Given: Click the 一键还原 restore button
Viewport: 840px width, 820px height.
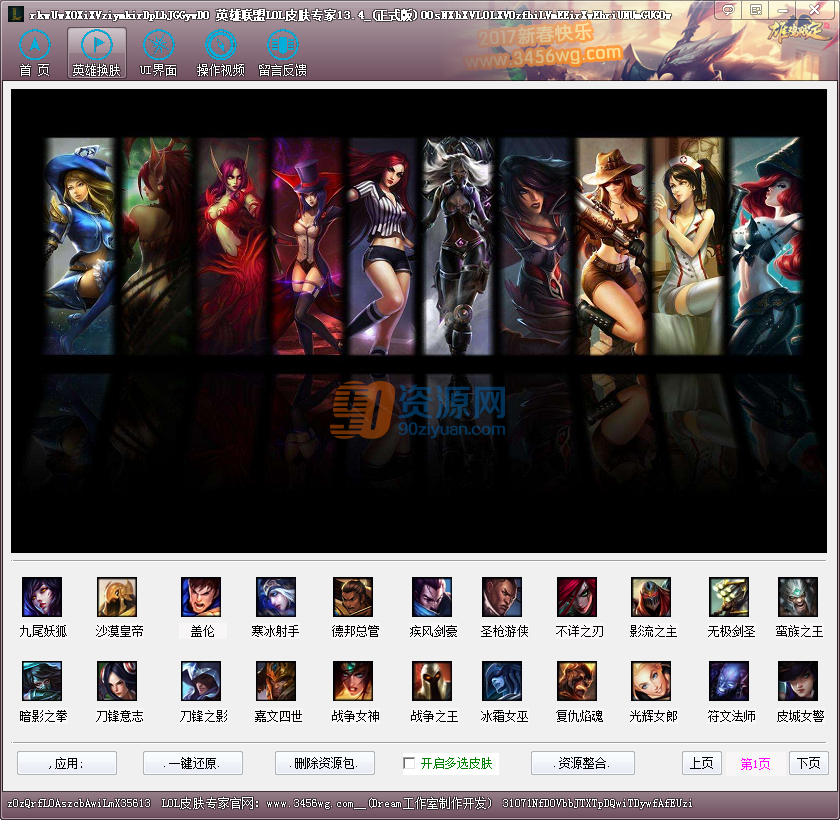Looking at the screenshot, I should [193, 763].
